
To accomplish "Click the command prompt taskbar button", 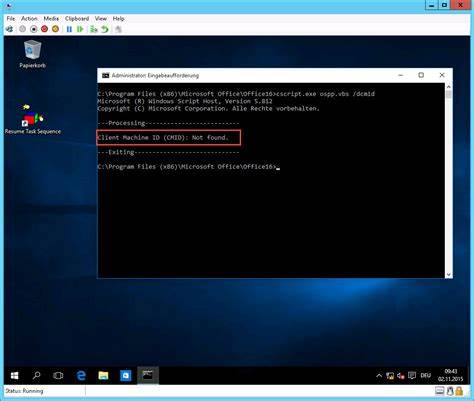I will point(148,376).
